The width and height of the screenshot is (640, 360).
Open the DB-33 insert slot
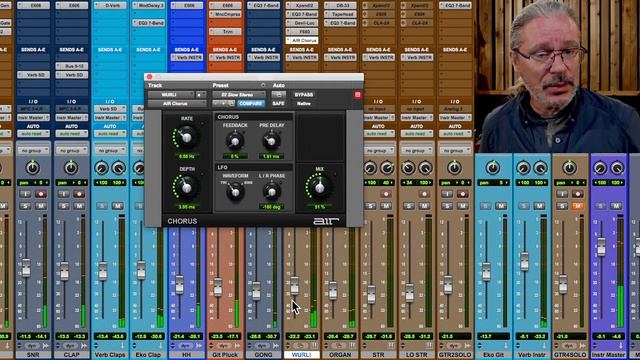(340, 6)
